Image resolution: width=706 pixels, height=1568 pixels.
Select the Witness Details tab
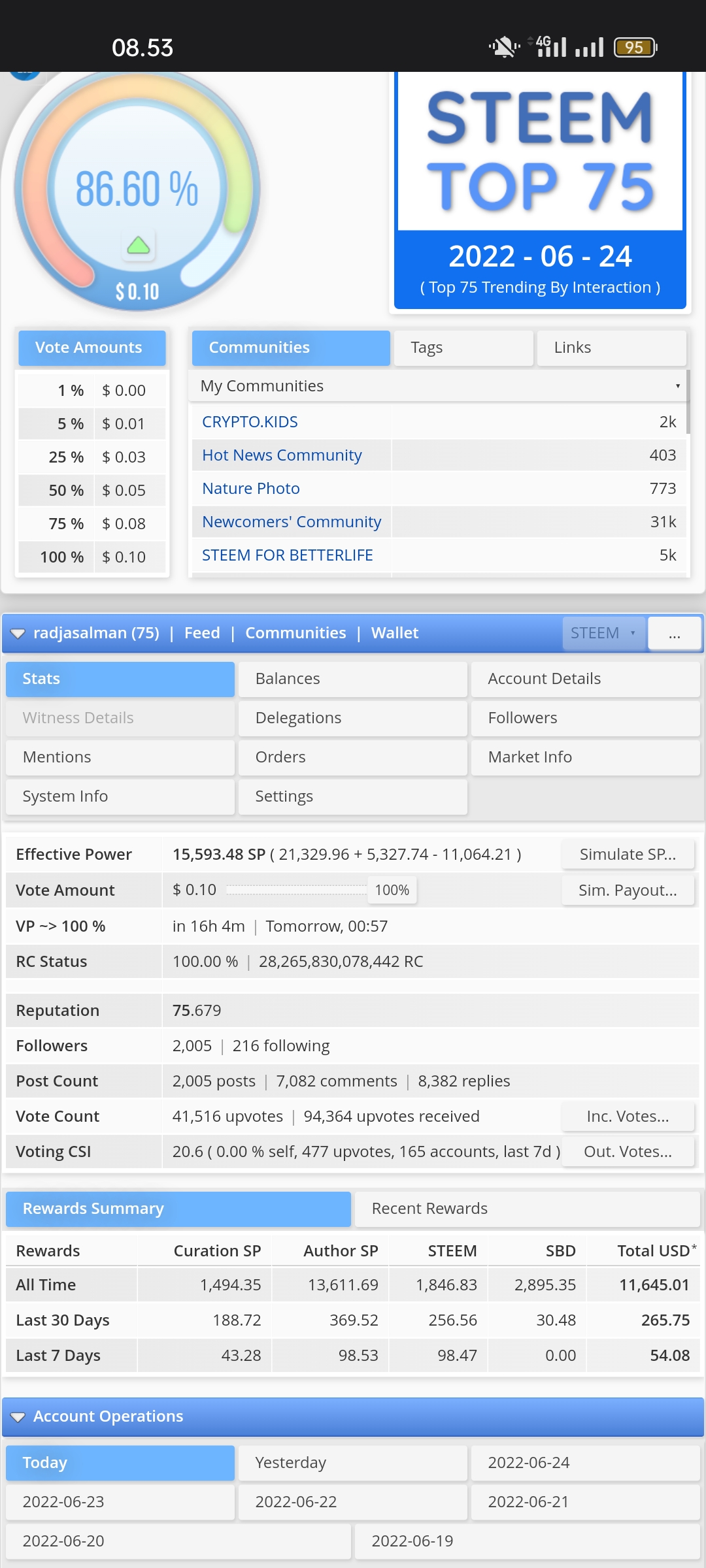tap(120, 718)
